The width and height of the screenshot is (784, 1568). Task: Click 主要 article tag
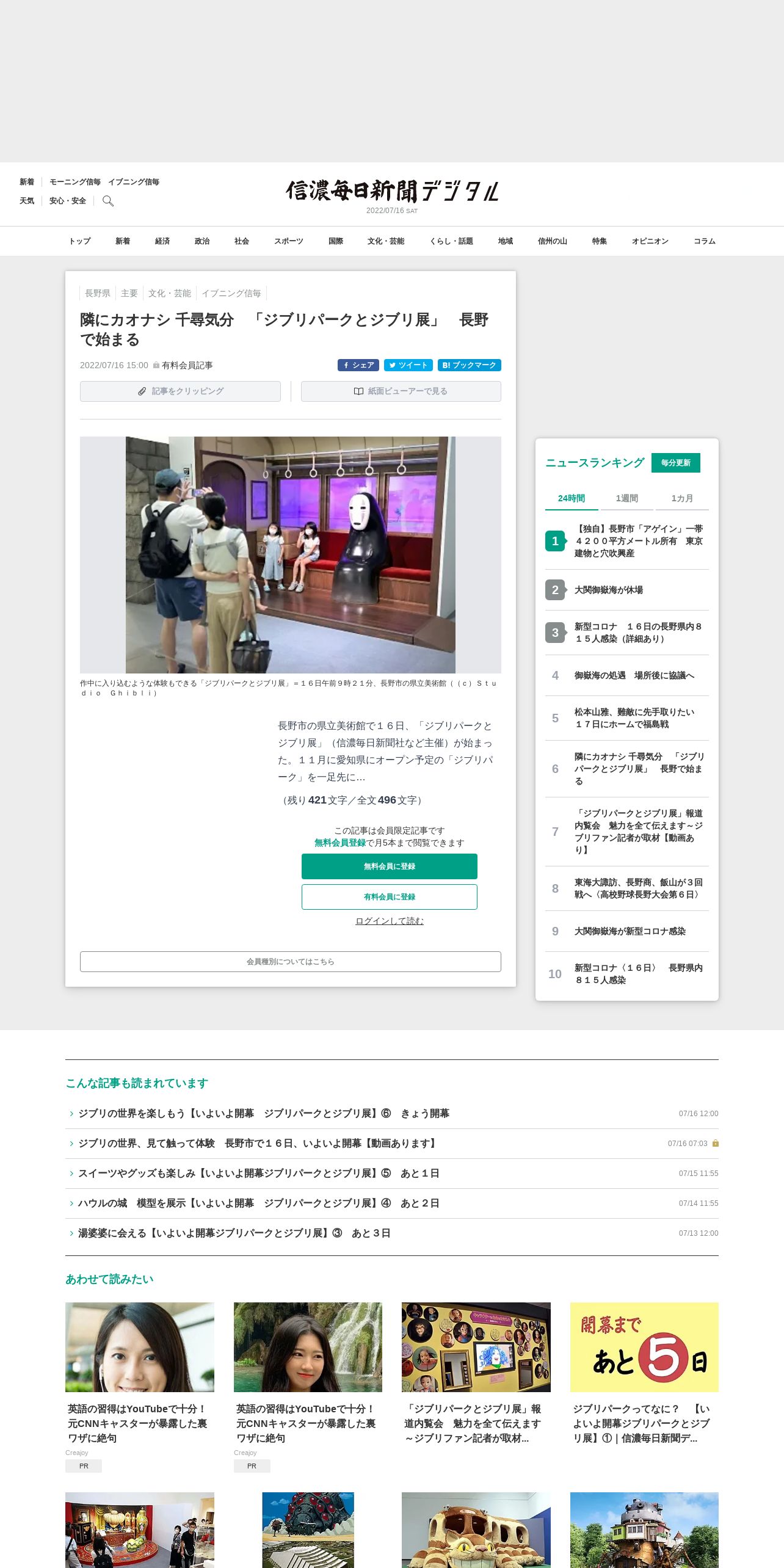[129, 293]
